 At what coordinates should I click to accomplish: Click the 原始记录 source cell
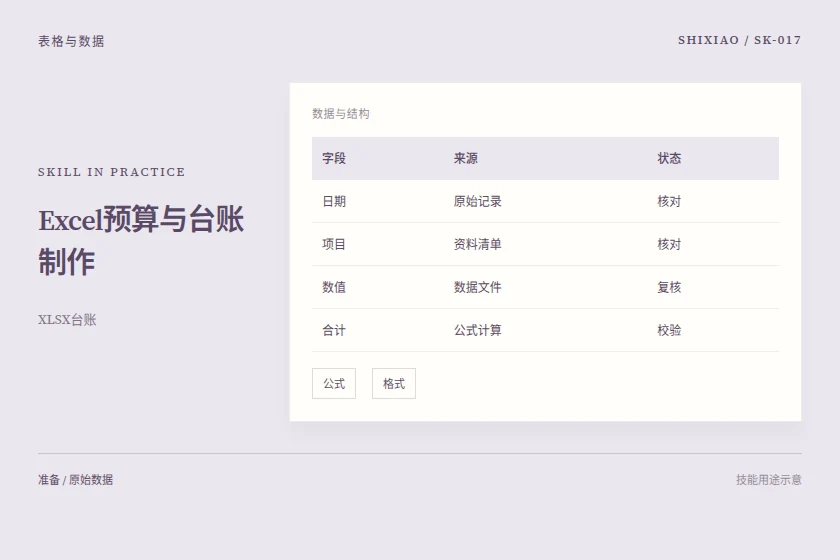click(x=477, y=201)
